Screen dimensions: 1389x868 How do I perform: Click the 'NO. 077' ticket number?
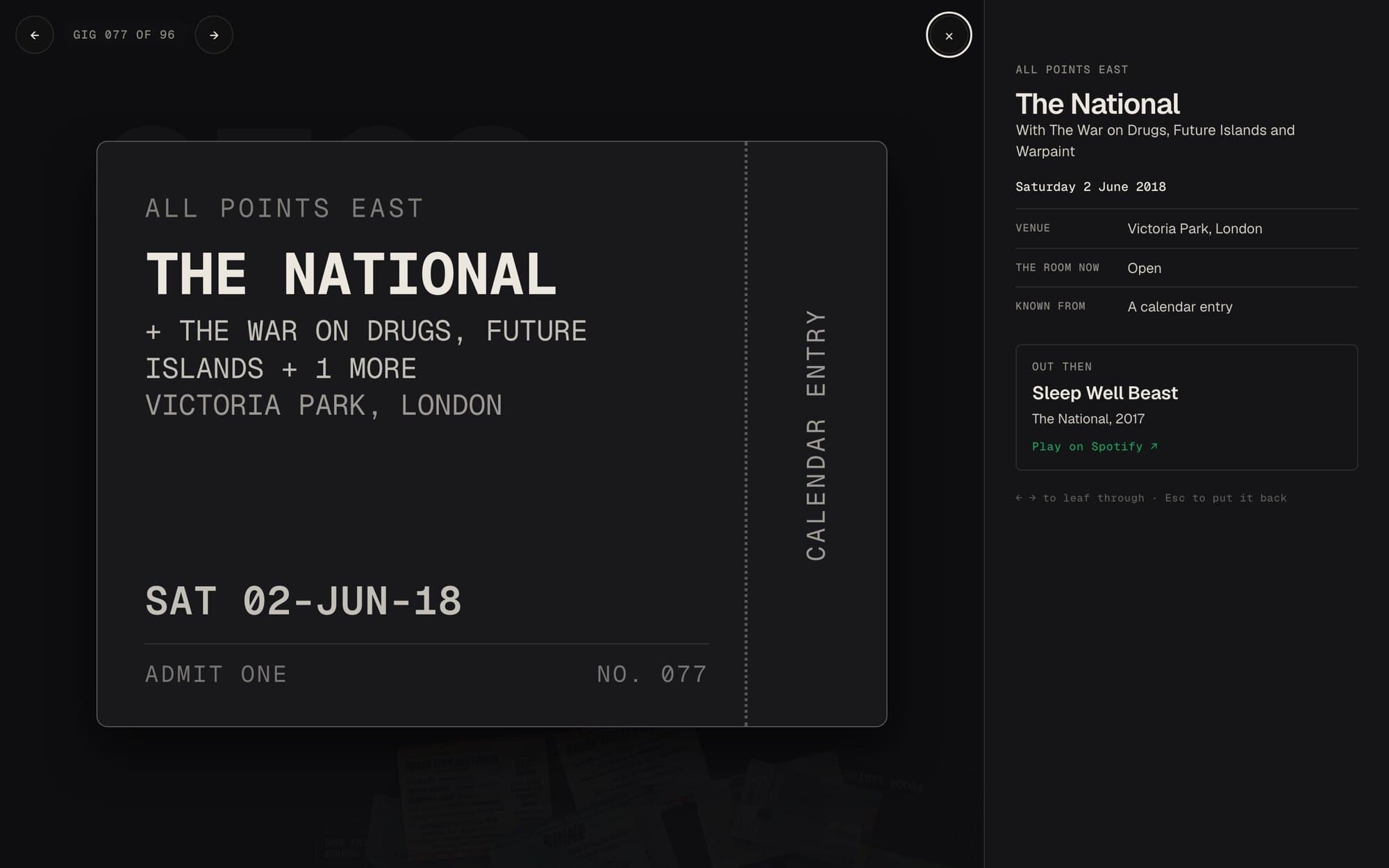(652, 674)
